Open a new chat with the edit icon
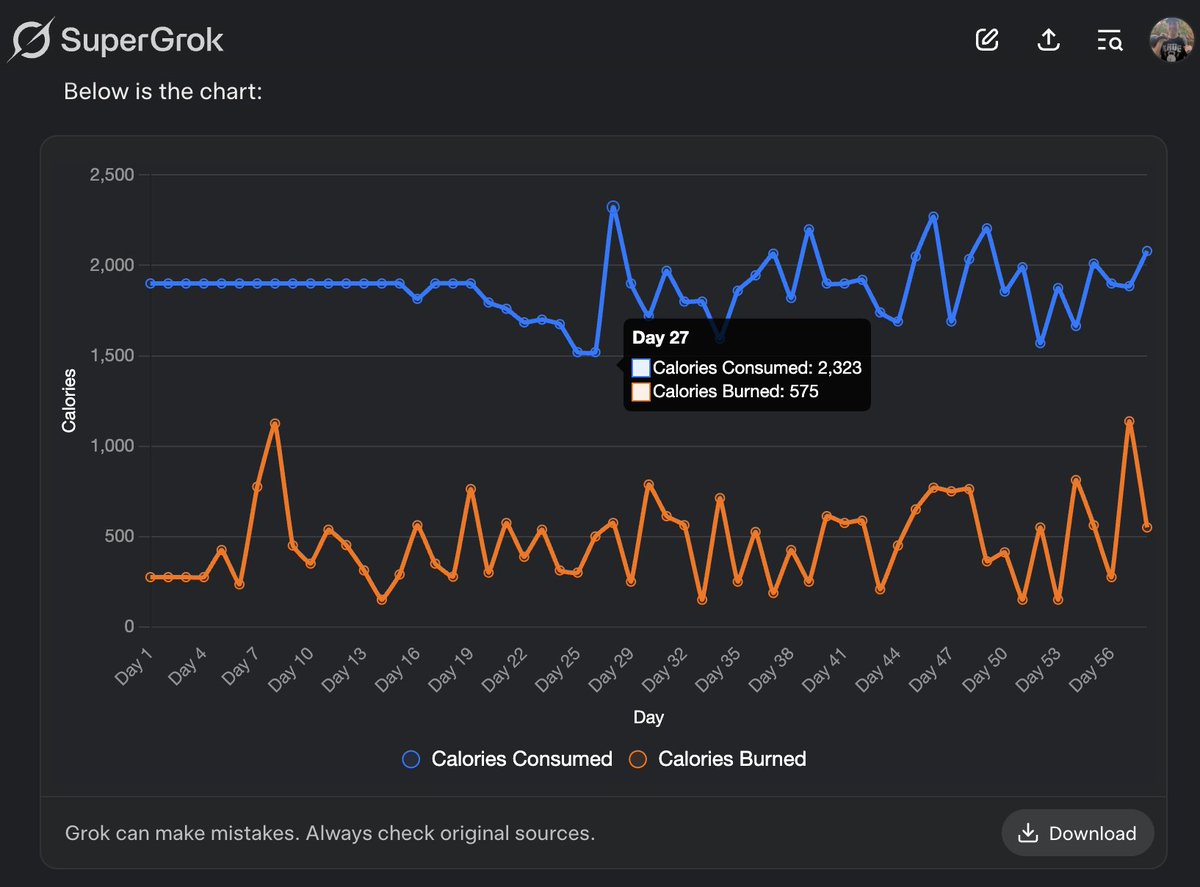Image resolution: width=1200 pixels, height=887 pixels. pos(986,39)
